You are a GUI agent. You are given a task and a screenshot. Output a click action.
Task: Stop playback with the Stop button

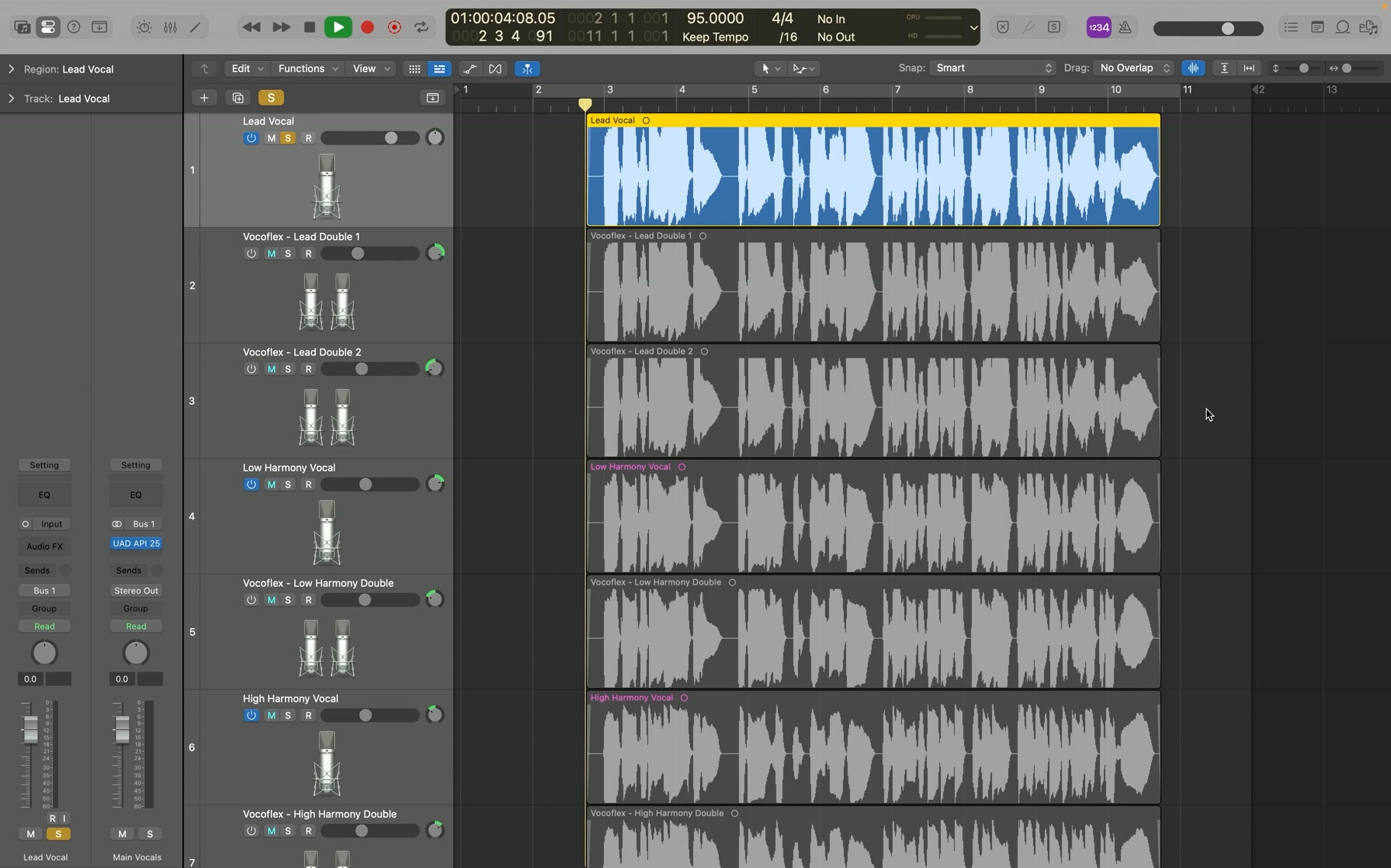310,28
